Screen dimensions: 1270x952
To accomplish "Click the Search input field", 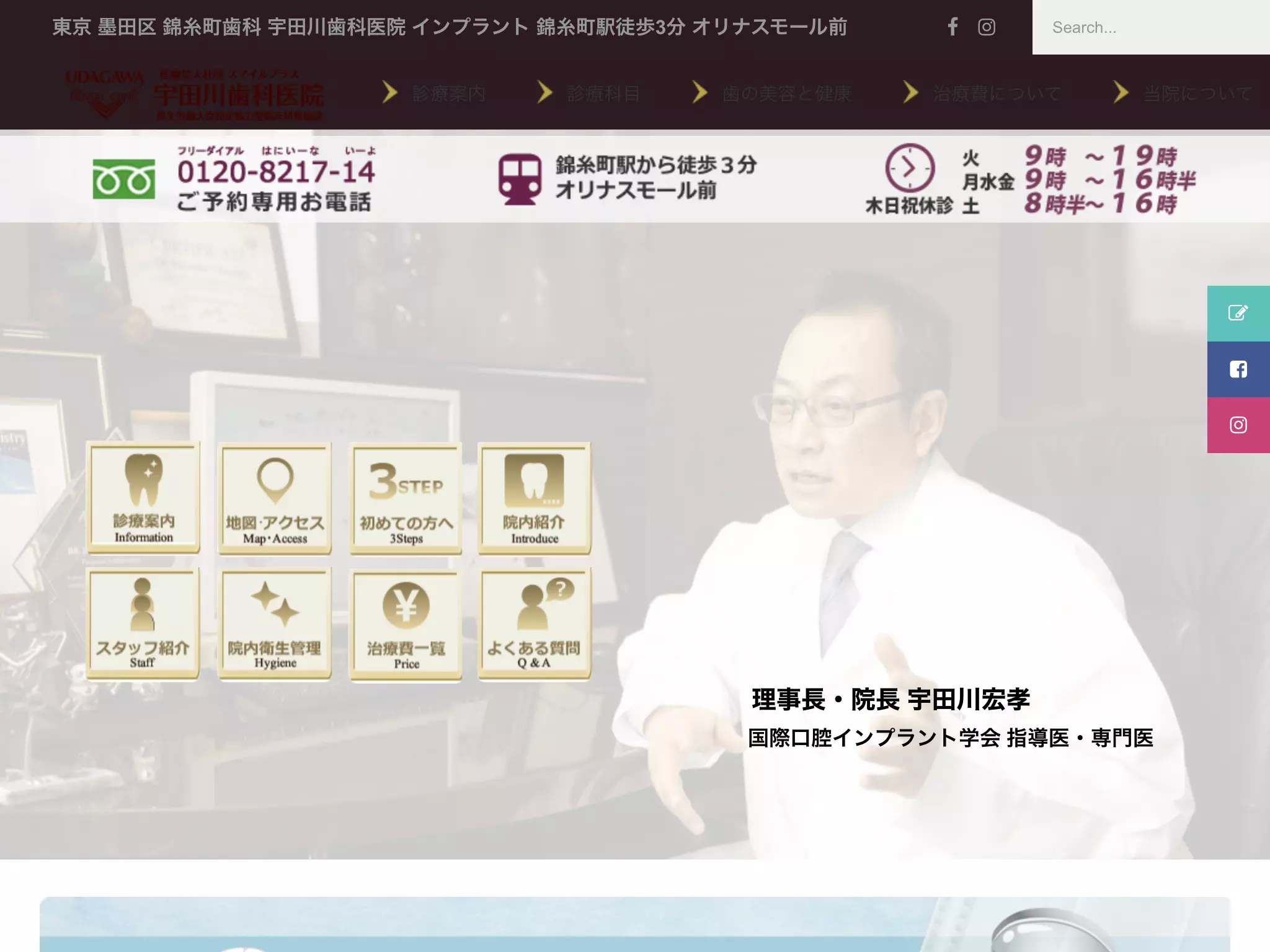I will (x=1151, y=27).
